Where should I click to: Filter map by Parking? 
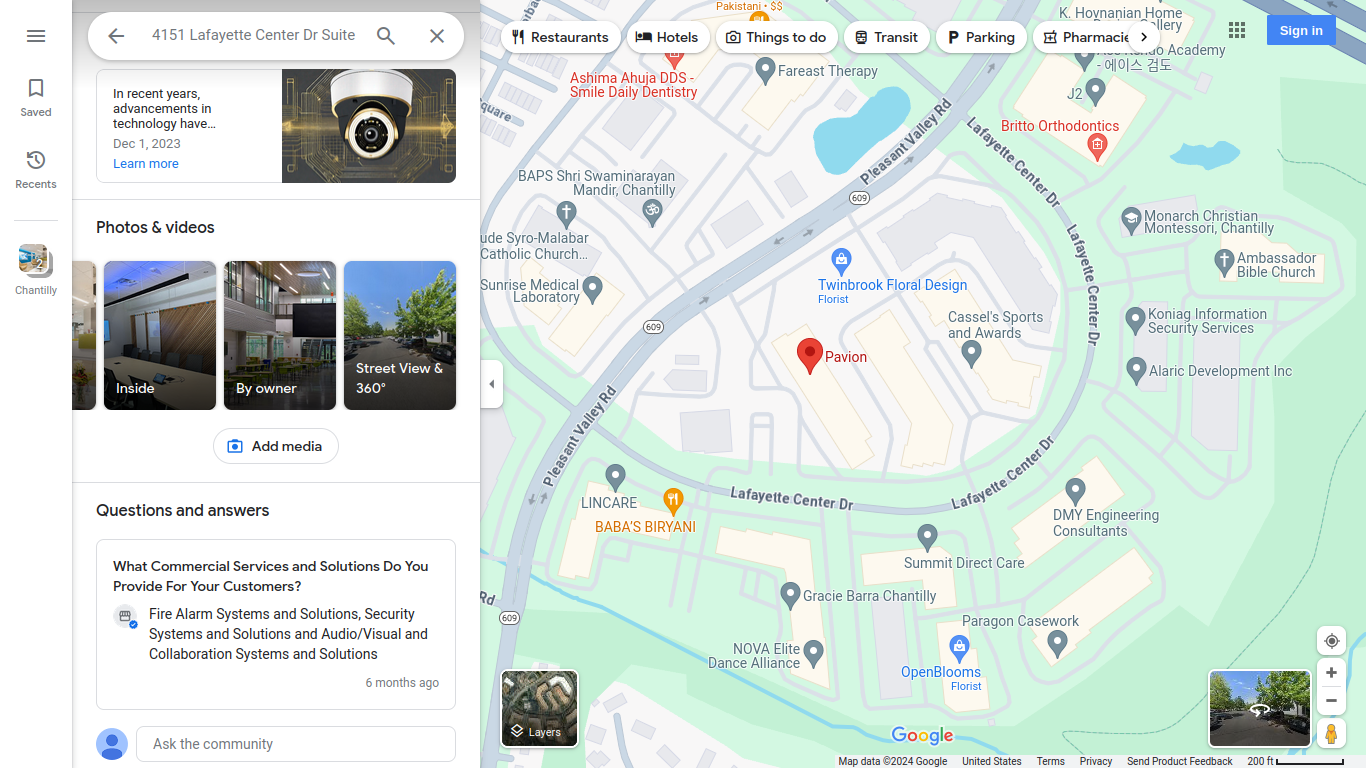click(981, 37)
